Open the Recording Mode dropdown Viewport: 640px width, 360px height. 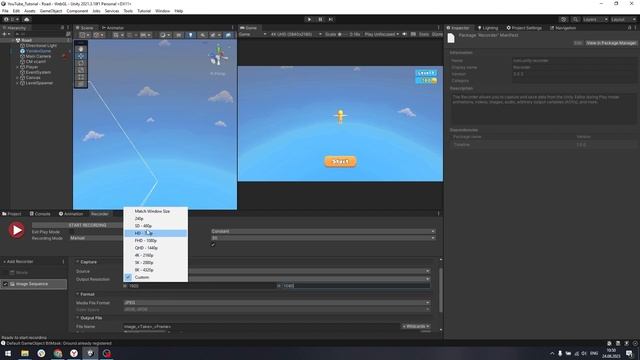pos(96,238)
